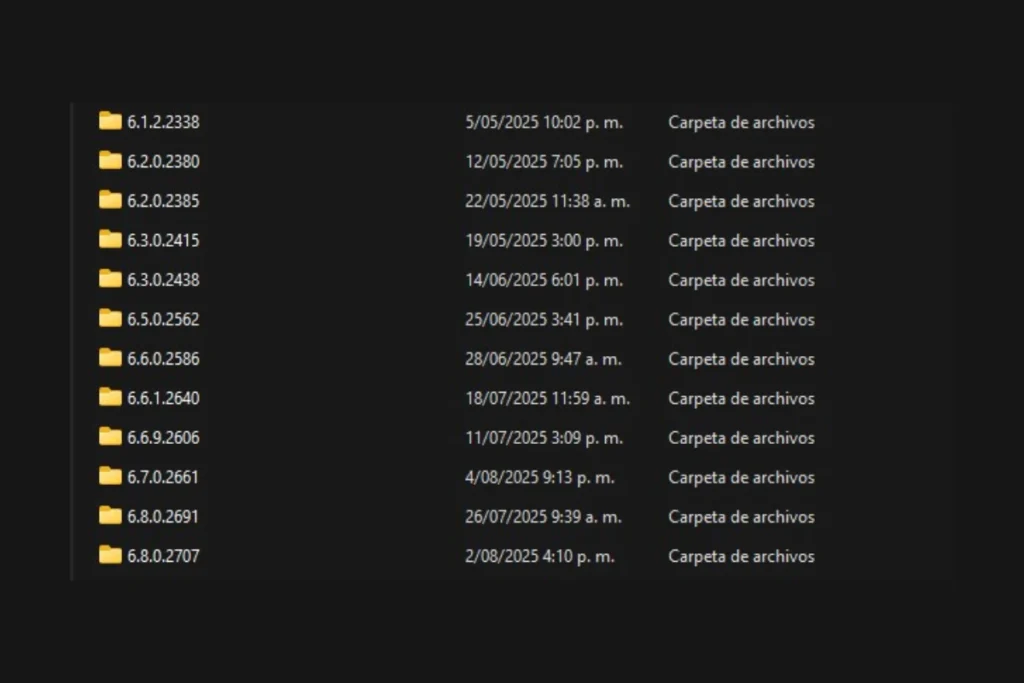The width and height of the screenshot is (1024, 683).
Task: Click the folder icon beside 6.7.0.2661
Action: coord(109,477)
